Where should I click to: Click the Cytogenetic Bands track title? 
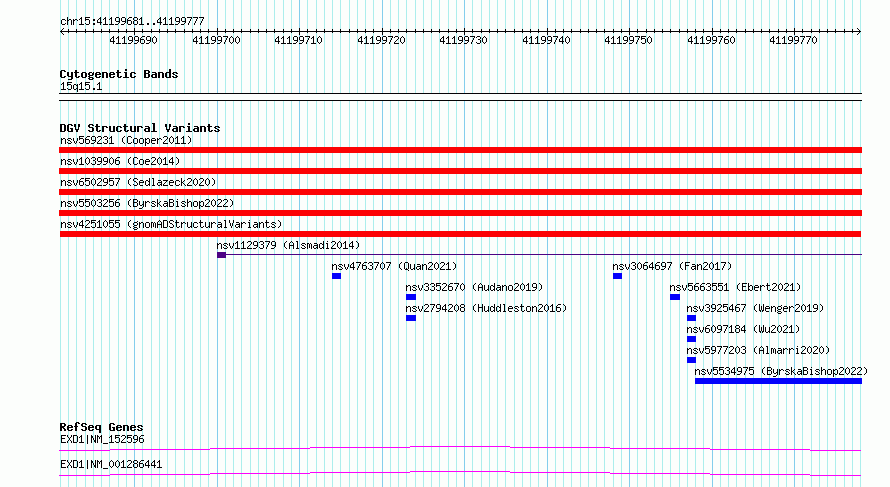[119, 74]
